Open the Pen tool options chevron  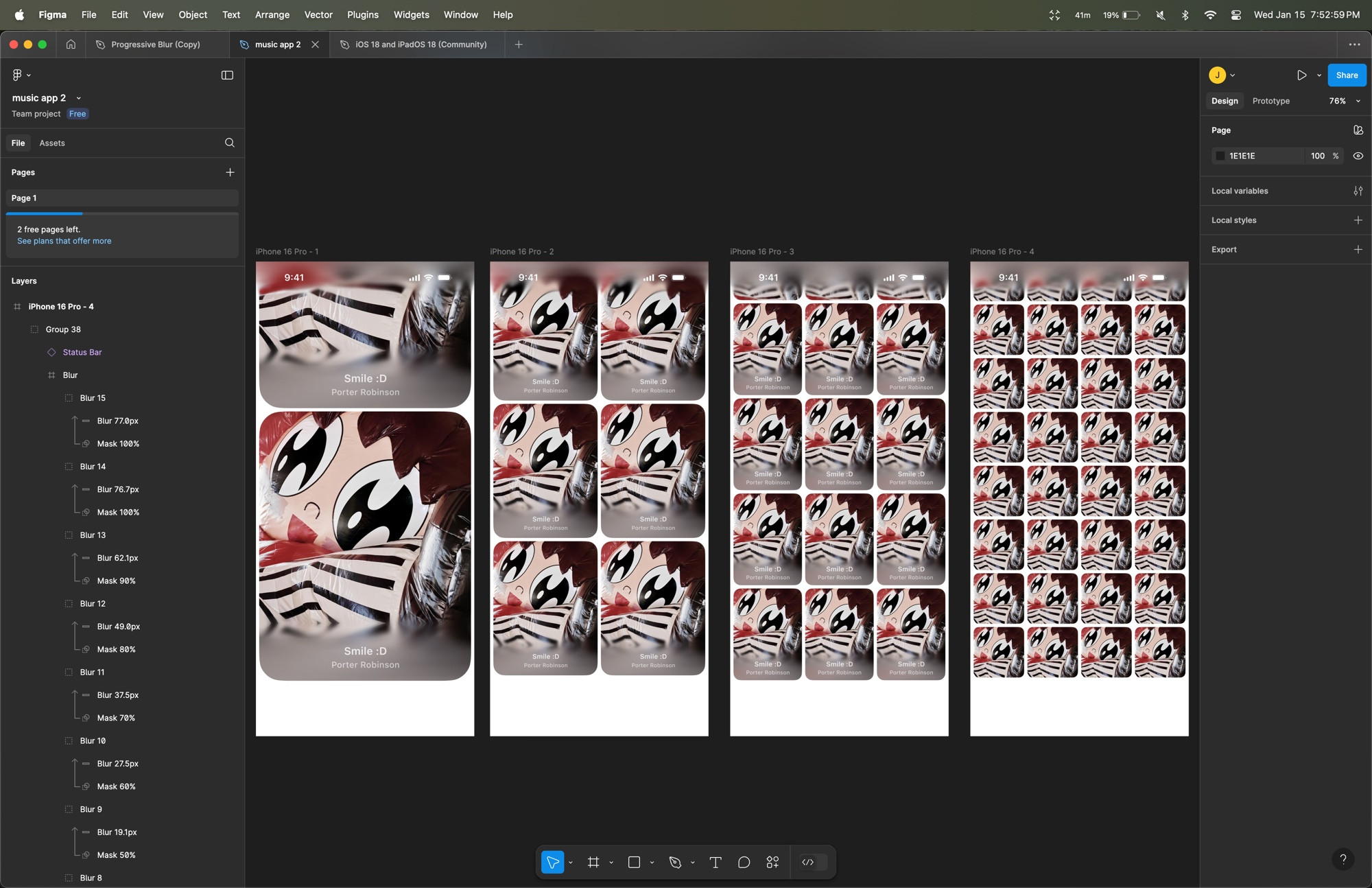(692, 863)
